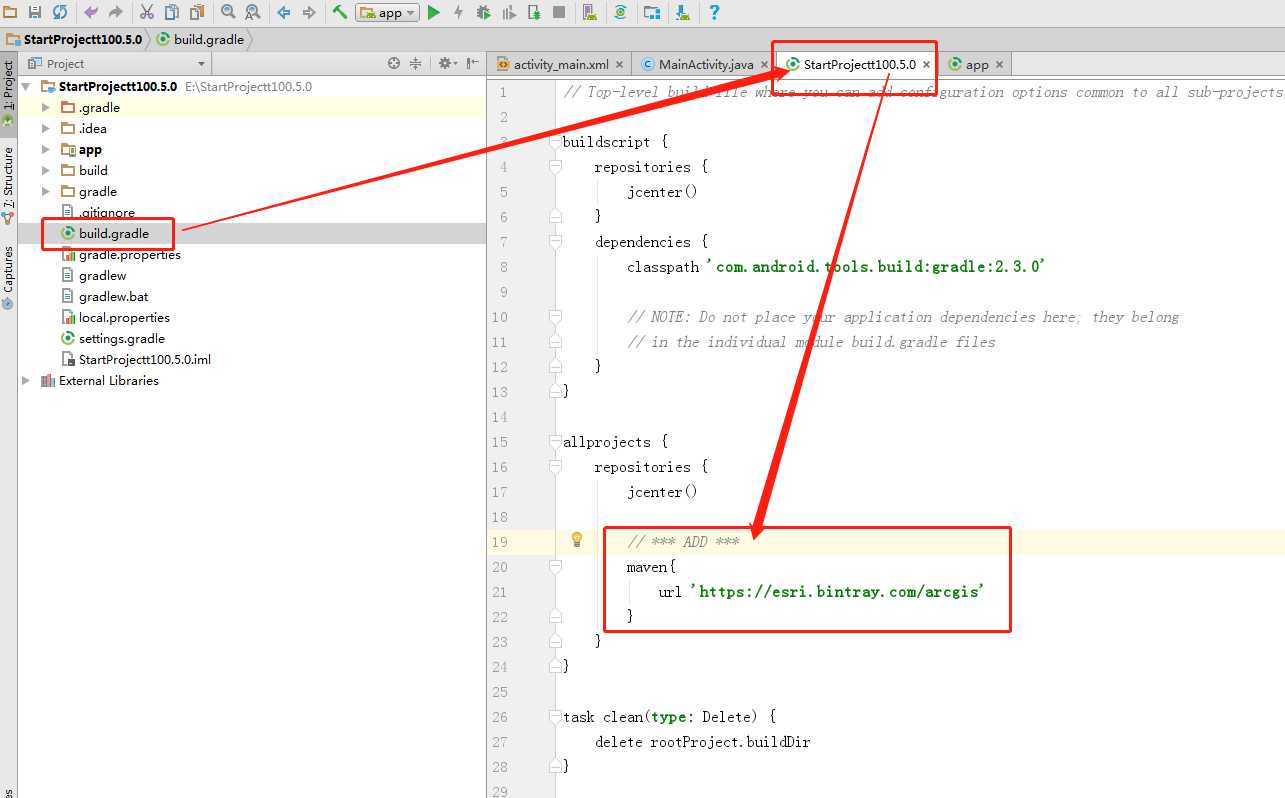The width and height of the screenshot is (1285, 798).
Task: Navigate Back with the blue left arrow
Action: (284, 12)
